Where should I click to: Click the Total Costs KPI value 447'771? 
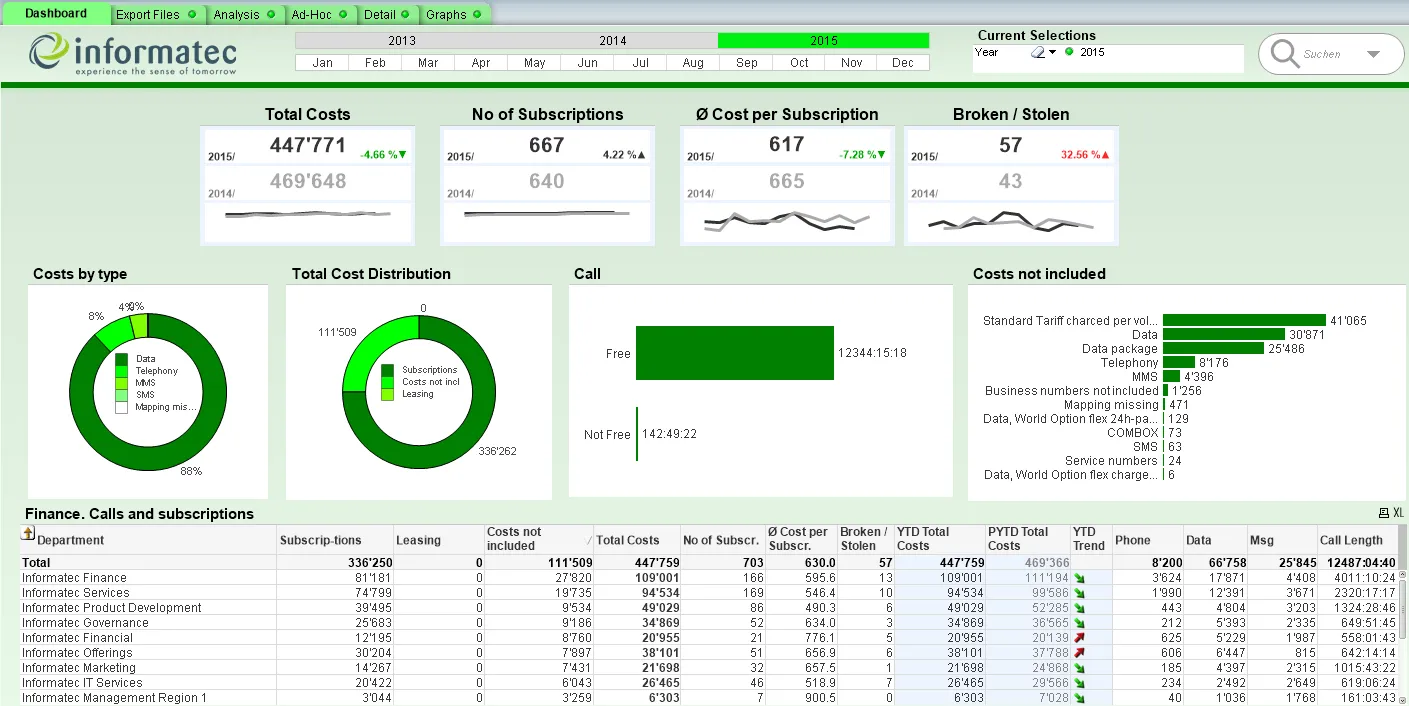click(x=308, y=145)
